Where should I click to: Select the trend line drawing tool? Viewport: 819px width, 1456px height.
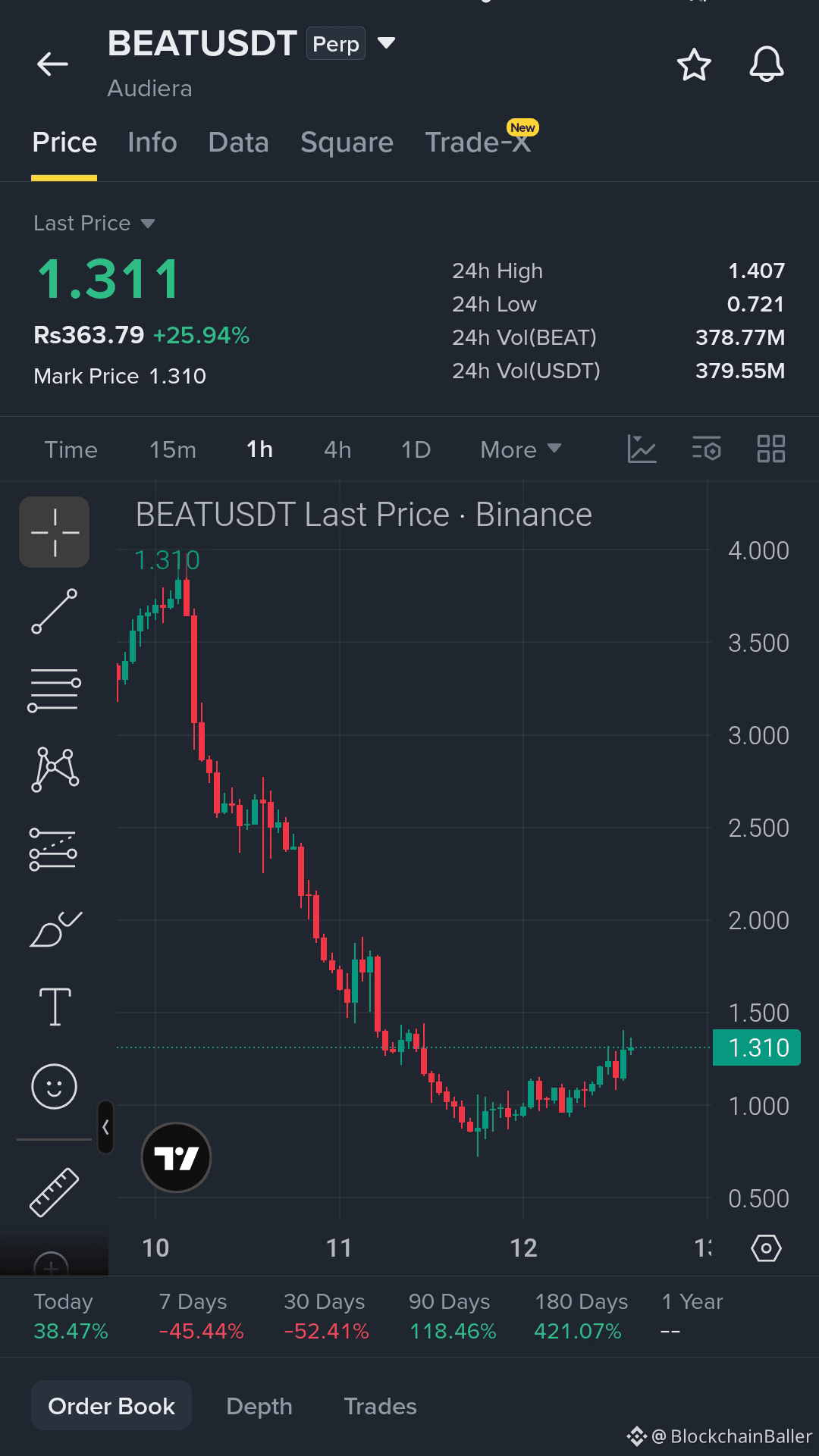pos(55,611)
